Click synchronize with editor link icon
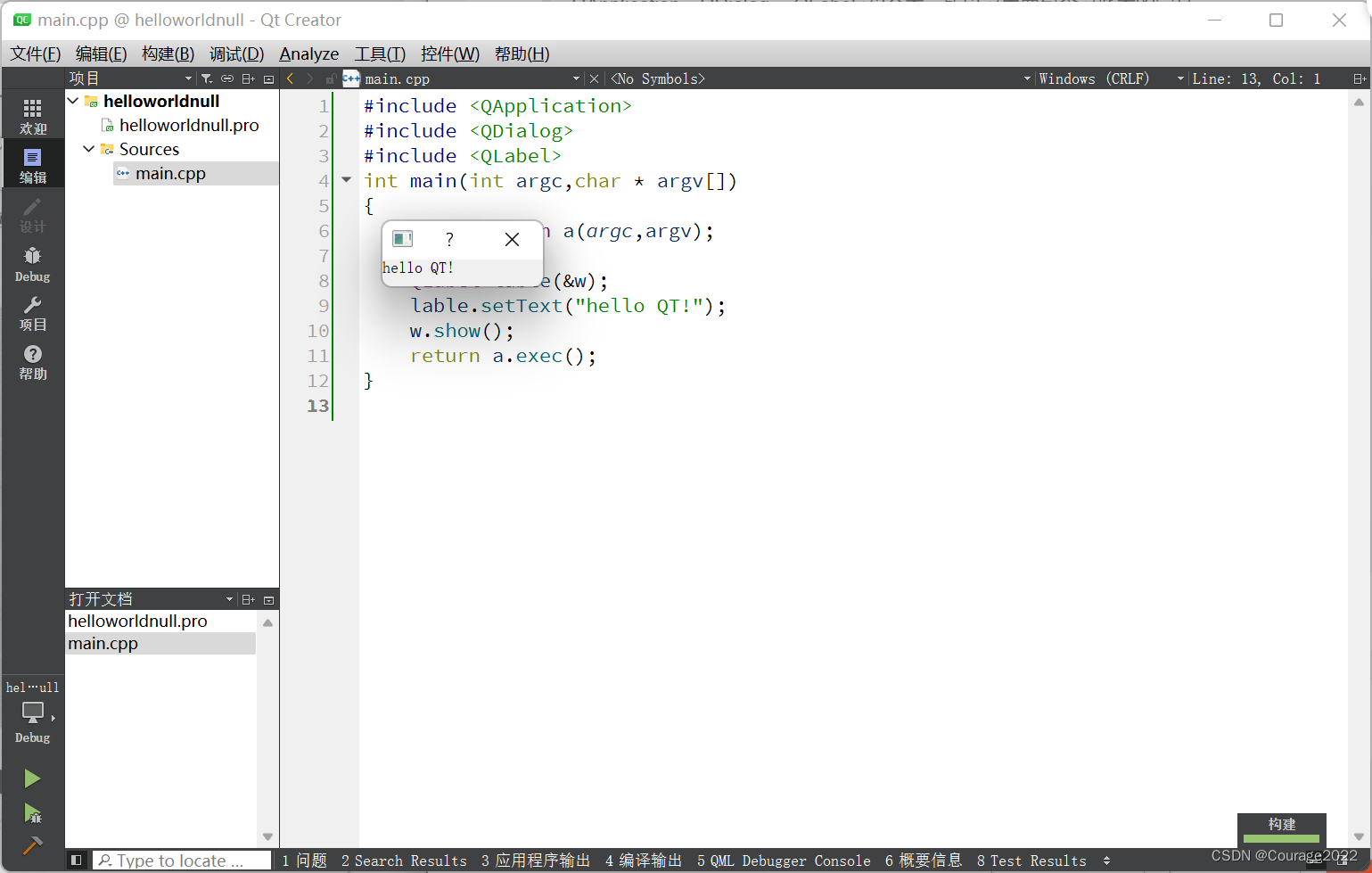Image resolution: width=1372 pixels, height=873 pixels. pos(227,78)
